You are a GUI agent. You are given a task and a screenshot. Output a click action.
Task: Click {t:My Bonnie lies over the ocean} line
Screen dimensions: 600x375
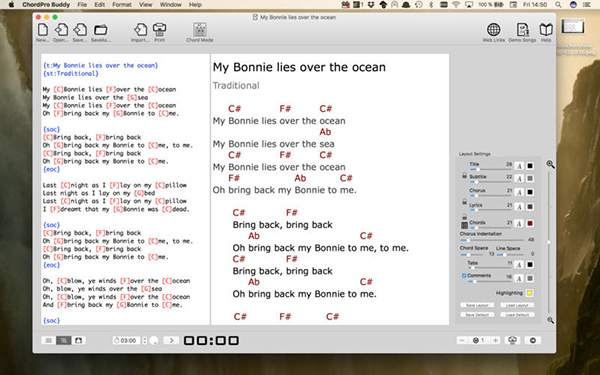(x=101, y=65)
